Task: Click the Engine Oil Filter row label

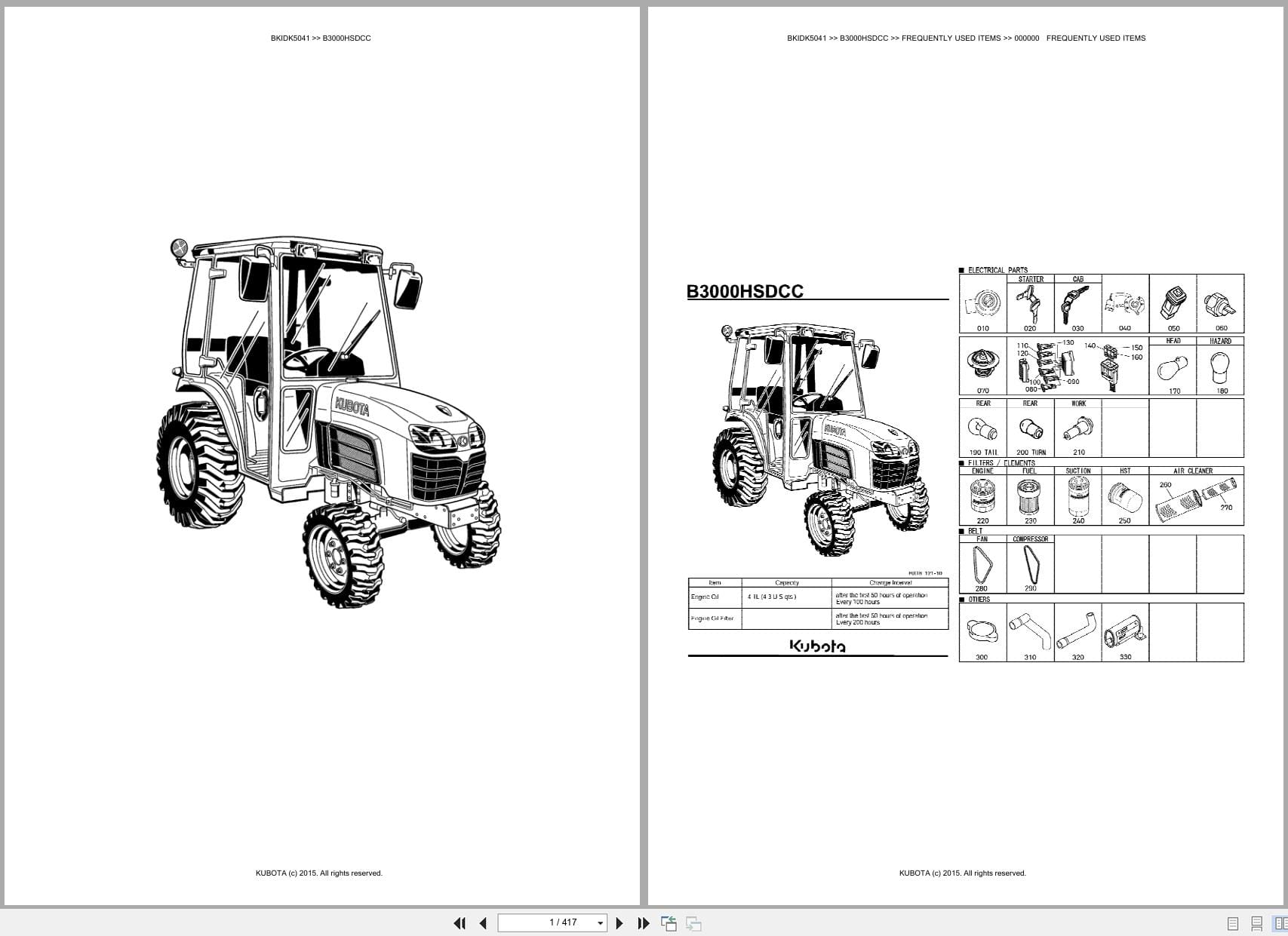Action: pos(712,618)
